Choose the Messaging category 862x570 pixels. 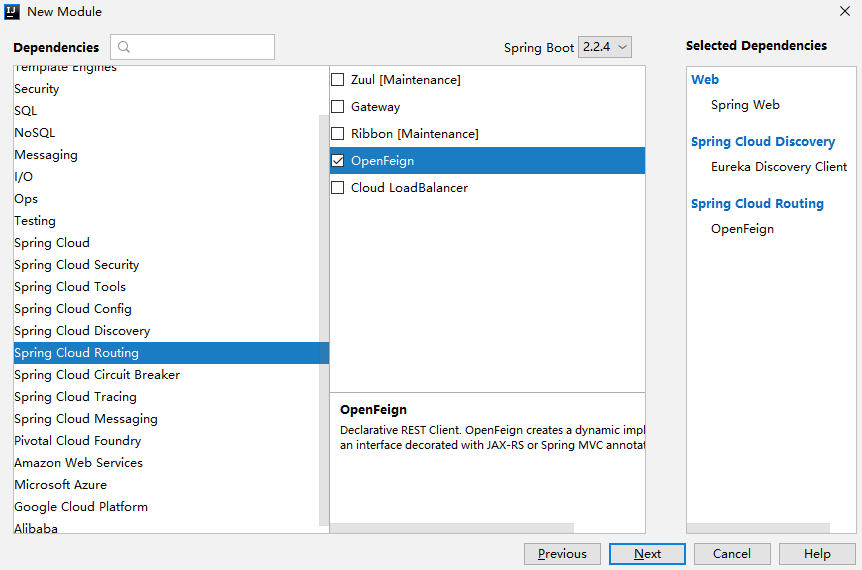(x=171, y=154)
